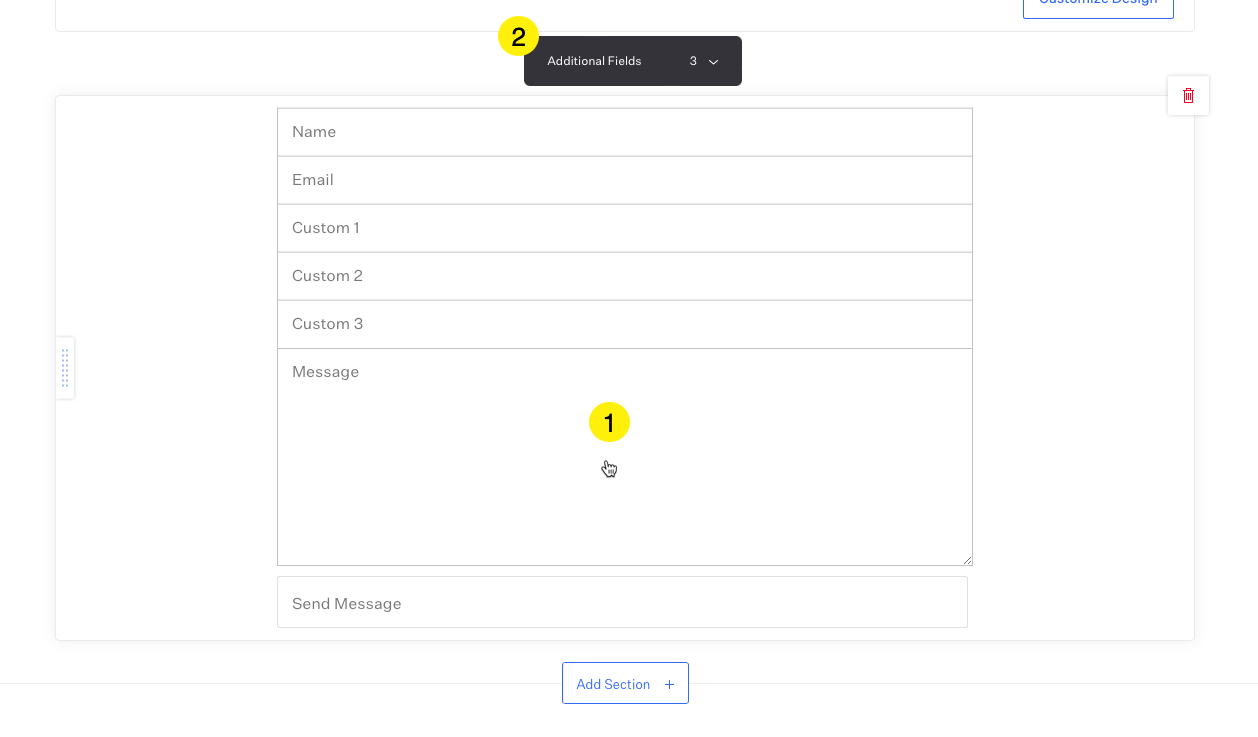Click the Send Message button
The height and width of the screenshot is (737, 1258).
[622, 602]
